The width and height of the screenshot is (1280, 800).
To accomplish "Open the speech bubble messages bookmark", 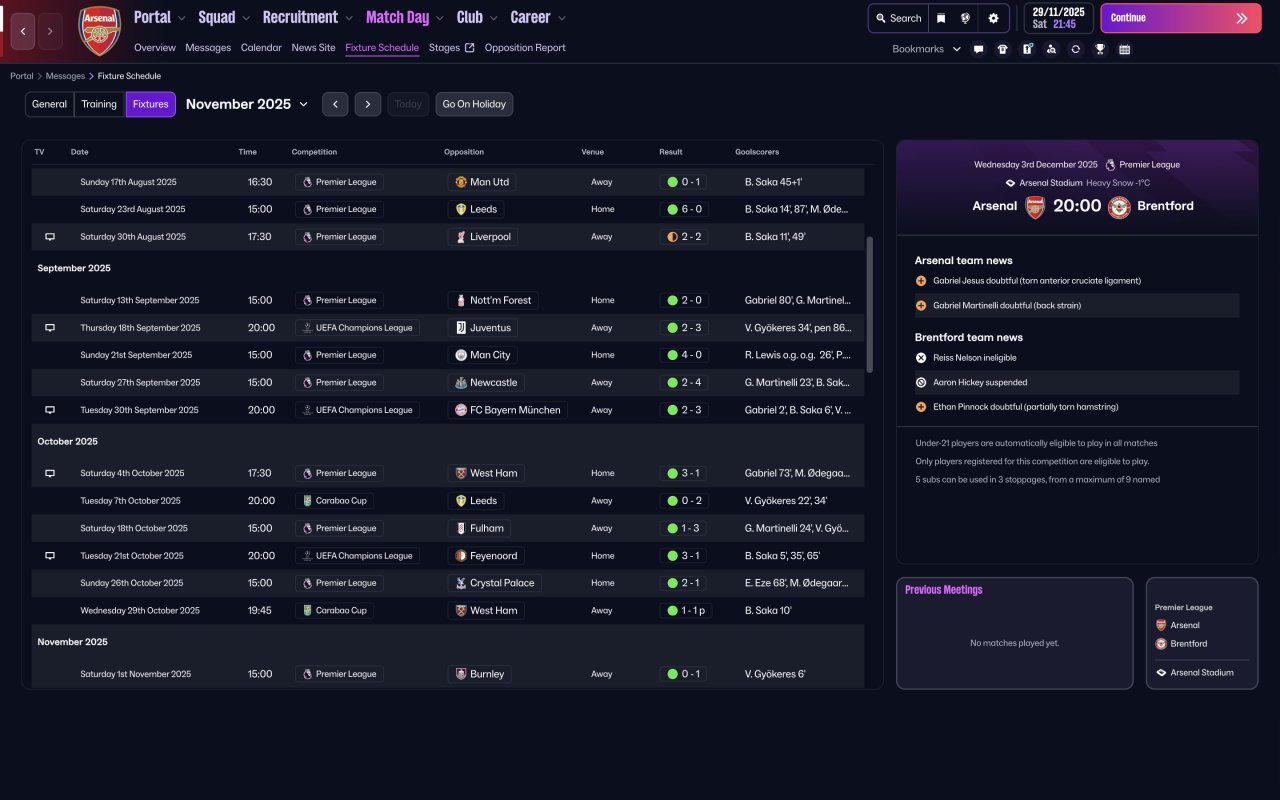I will (x=978, y=49).
